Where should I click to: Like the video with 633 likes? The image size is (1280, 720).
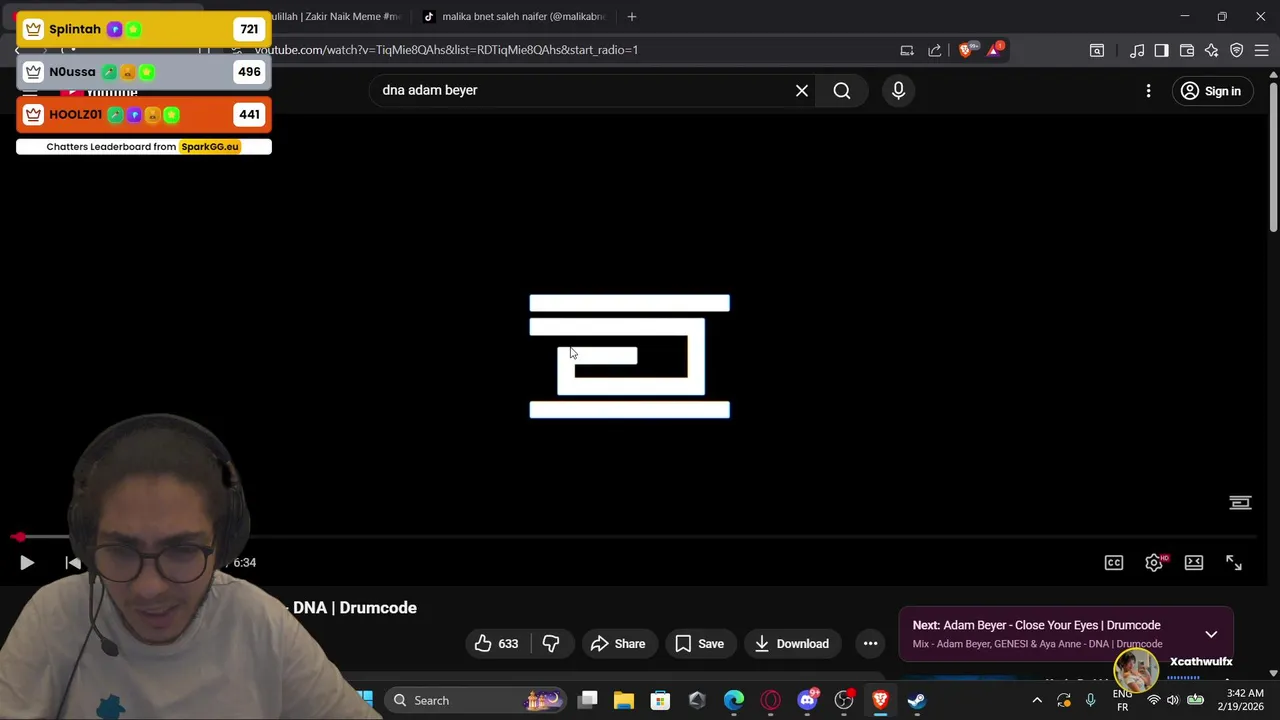coord(497,644)
